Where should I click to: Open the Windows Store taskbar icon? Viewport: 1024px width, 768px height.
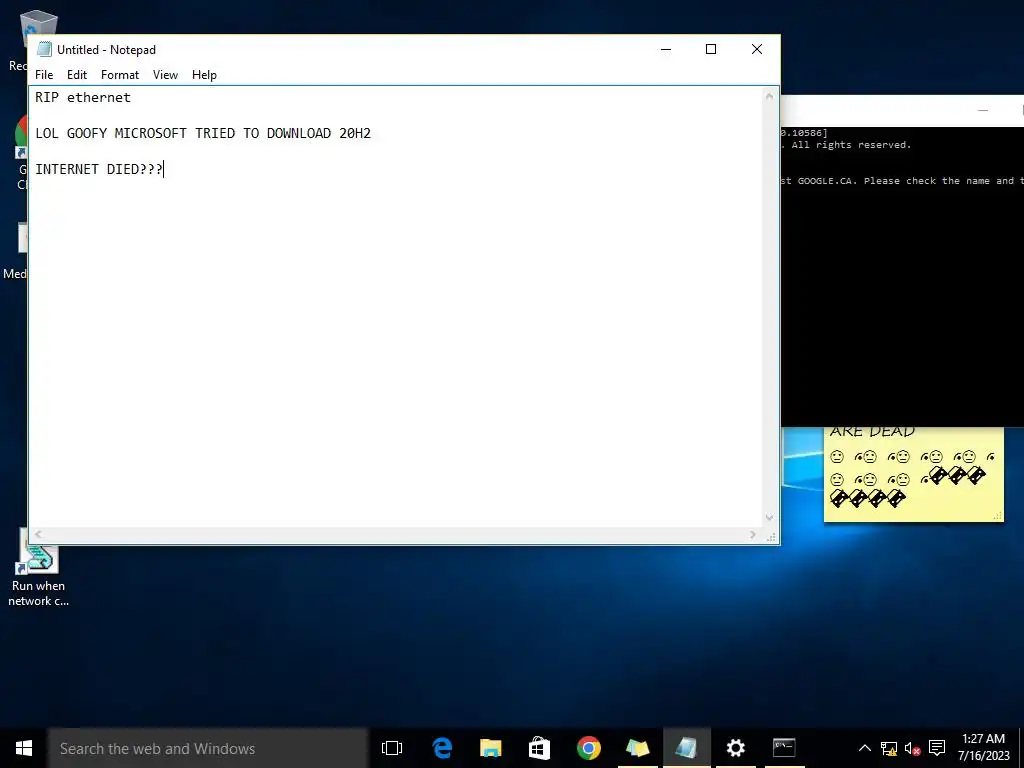(x=539, y=748)
